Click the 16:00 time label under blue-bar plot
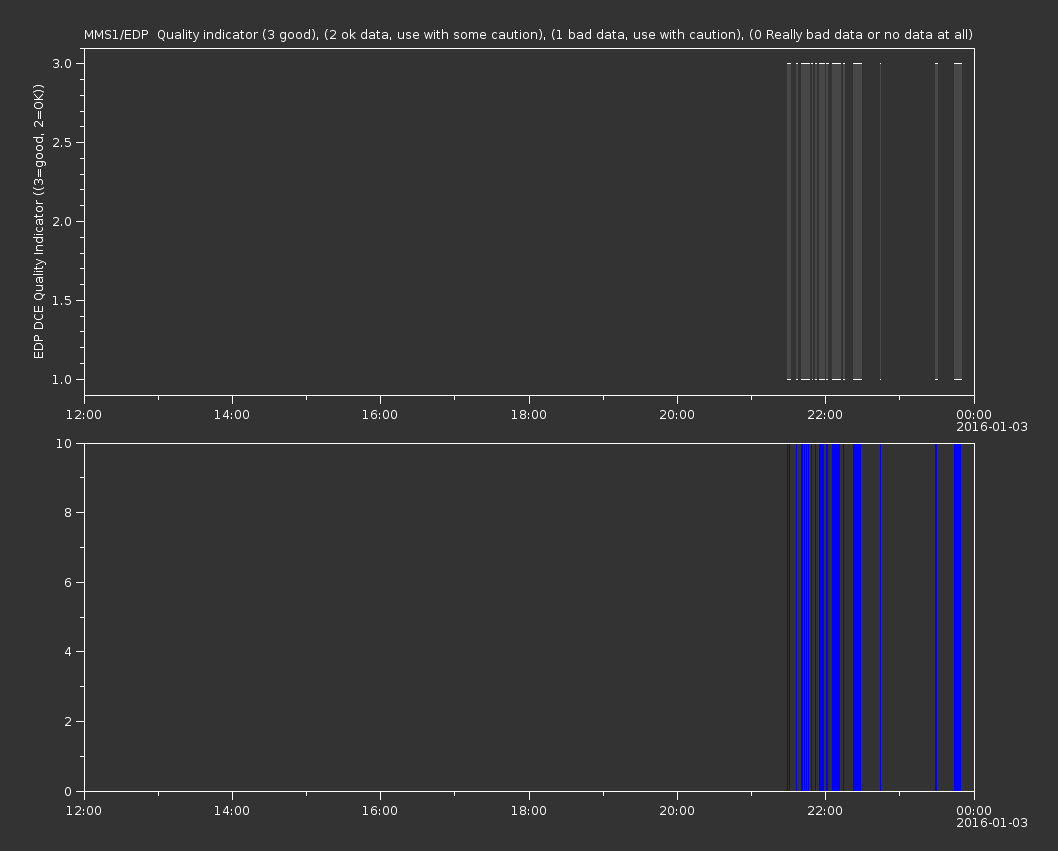 380,811
